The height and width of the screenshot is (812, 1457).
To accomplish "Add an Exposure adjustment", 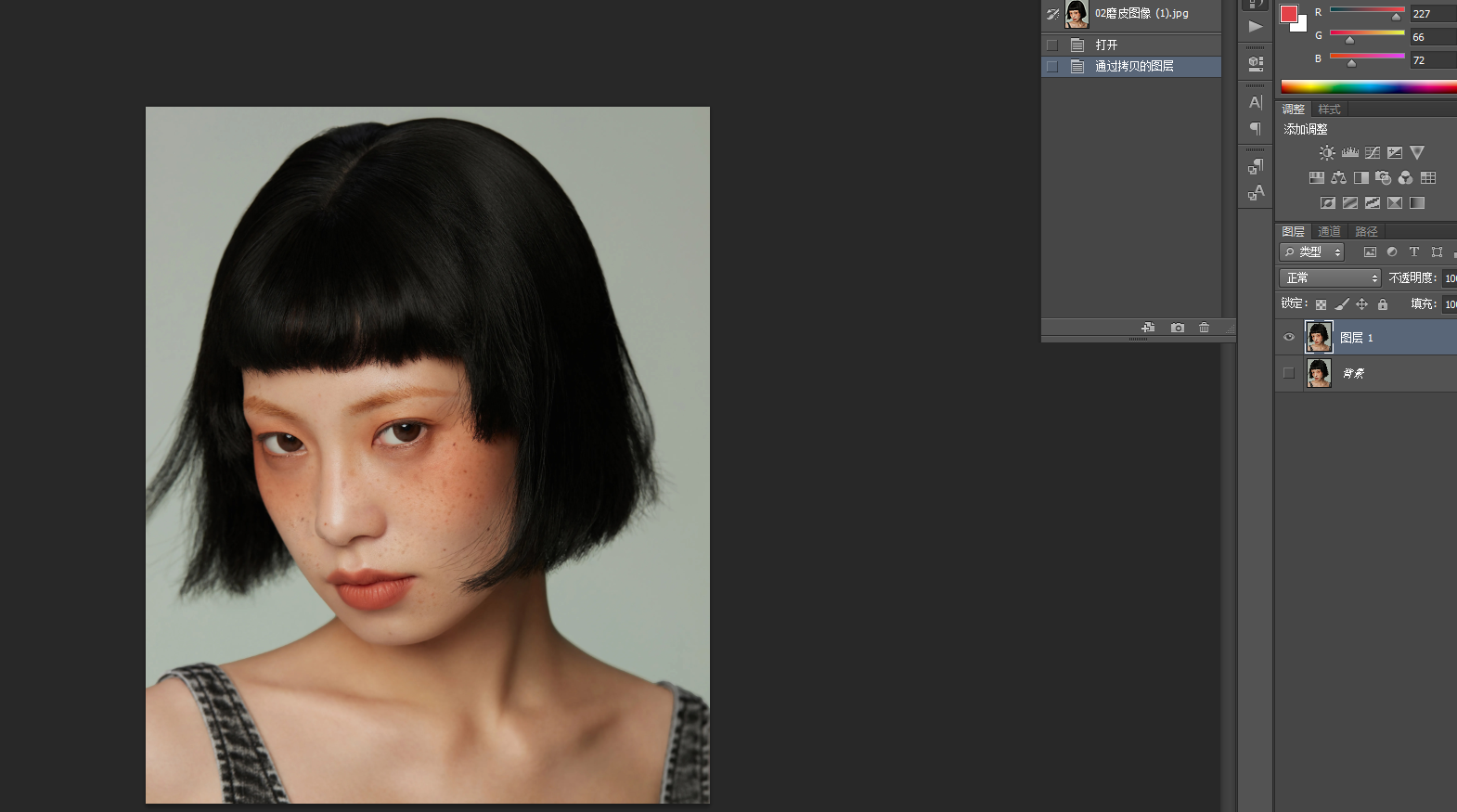I will (x=1395, y=153).
